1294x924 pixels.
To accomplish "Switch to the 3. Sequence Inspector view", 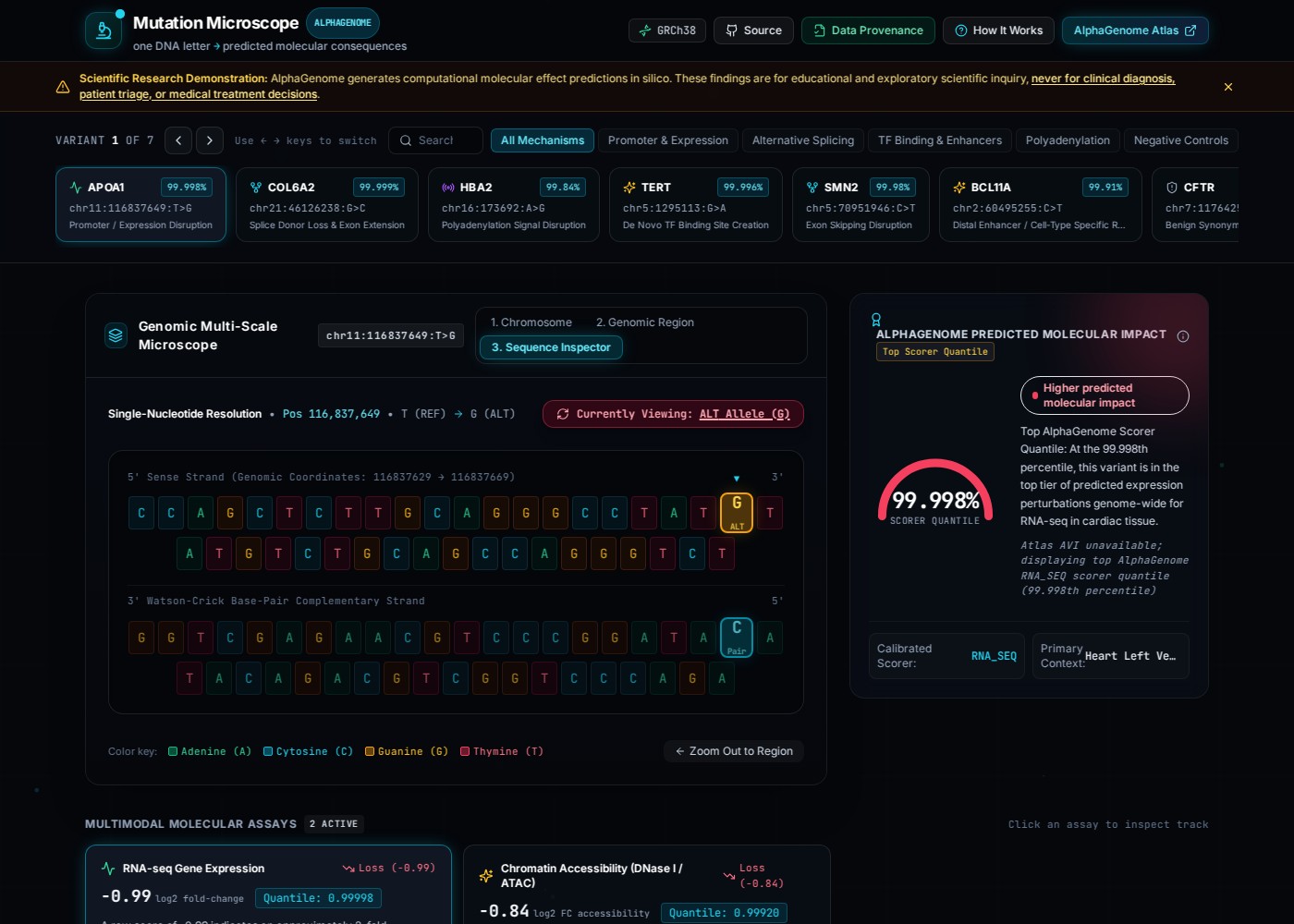I will (551, 347).
